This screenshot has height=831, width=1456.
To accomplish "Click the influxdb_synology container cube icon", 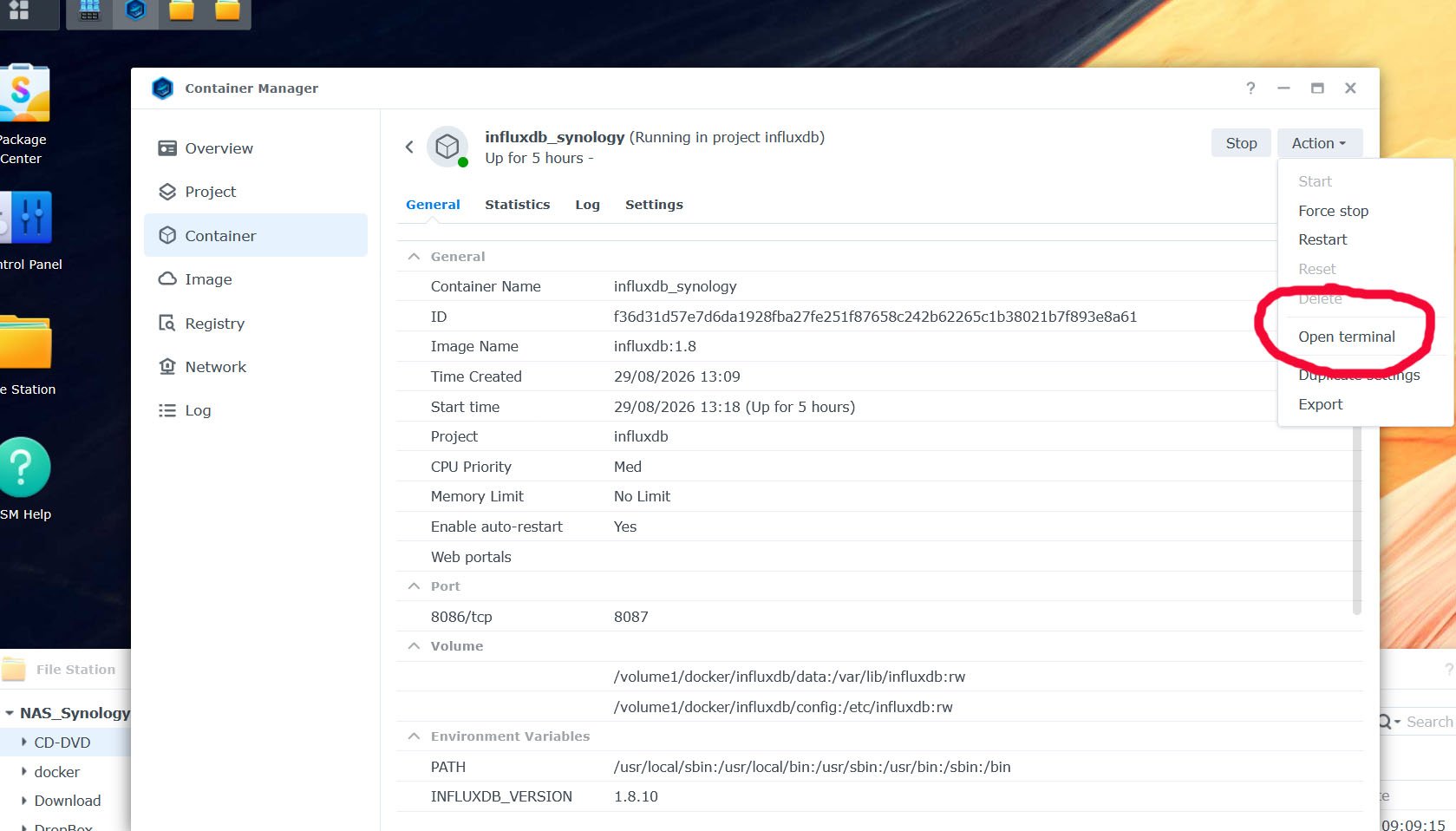I will point(447,147).
